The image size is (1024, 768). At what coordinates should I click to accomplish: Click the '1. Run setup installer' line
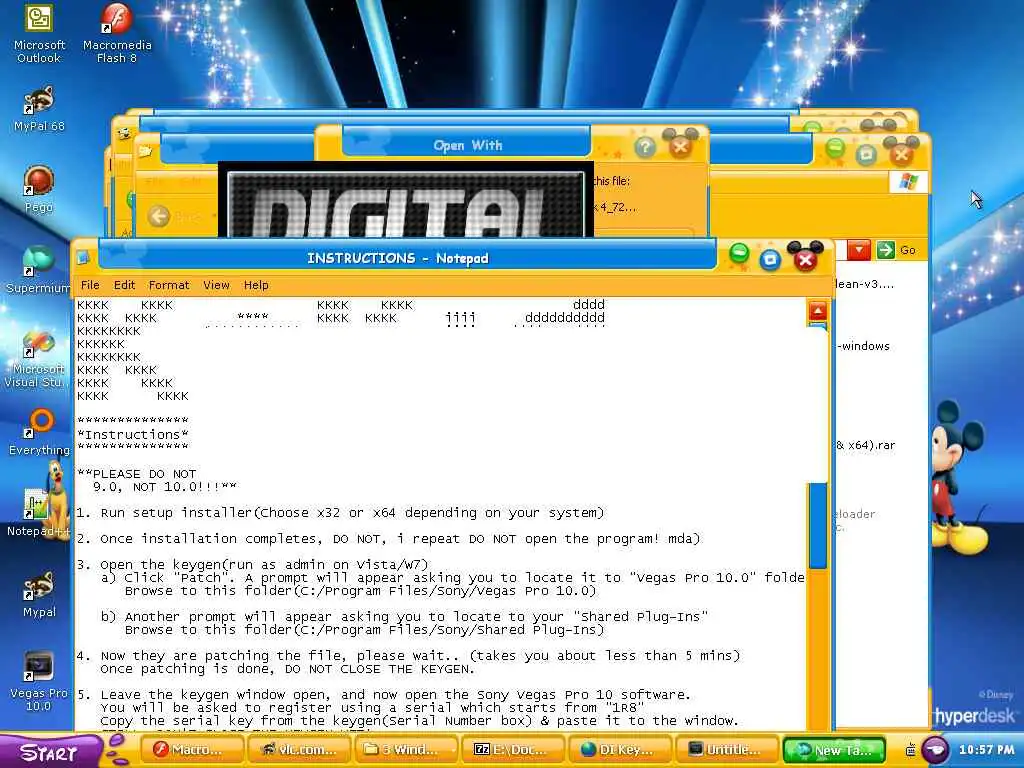[340, 513]
